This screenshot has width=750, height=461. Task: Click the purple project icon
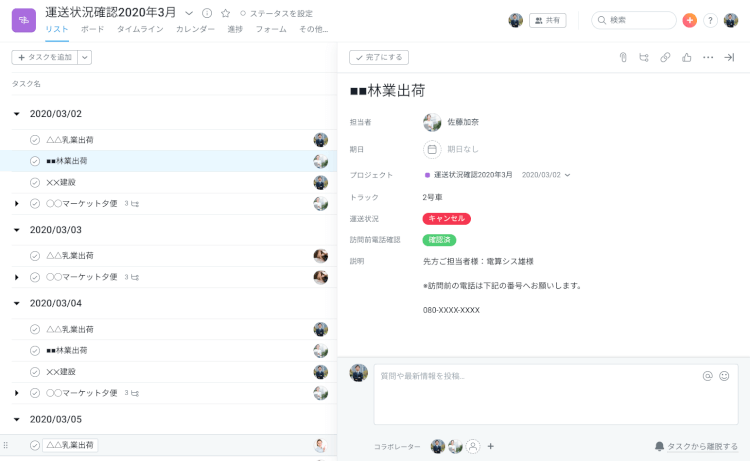coord(23,20)
